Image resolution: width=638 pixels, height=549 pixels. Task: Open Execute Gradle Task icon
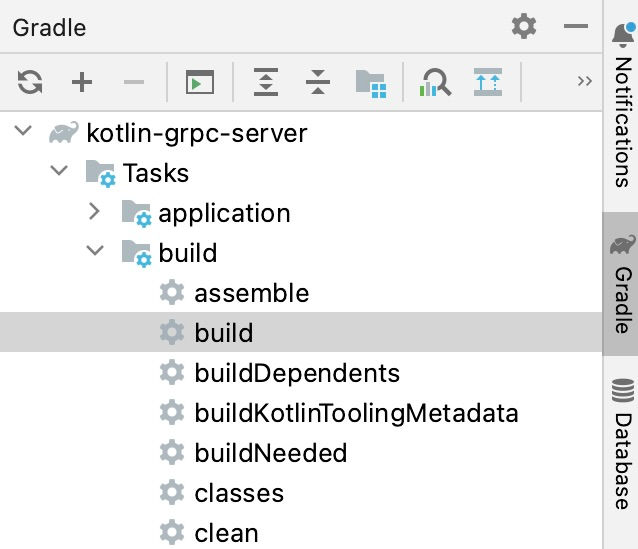[x=200, y=82]
